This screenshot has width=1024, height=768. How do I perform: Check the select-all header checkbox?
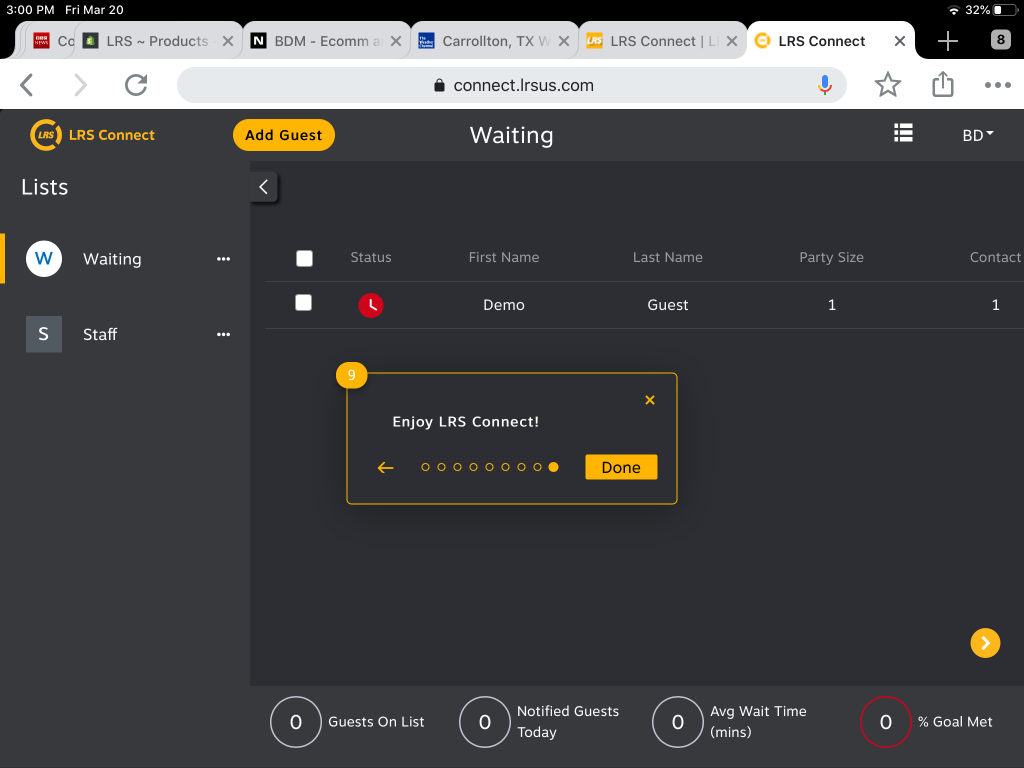tap(304, 258)
